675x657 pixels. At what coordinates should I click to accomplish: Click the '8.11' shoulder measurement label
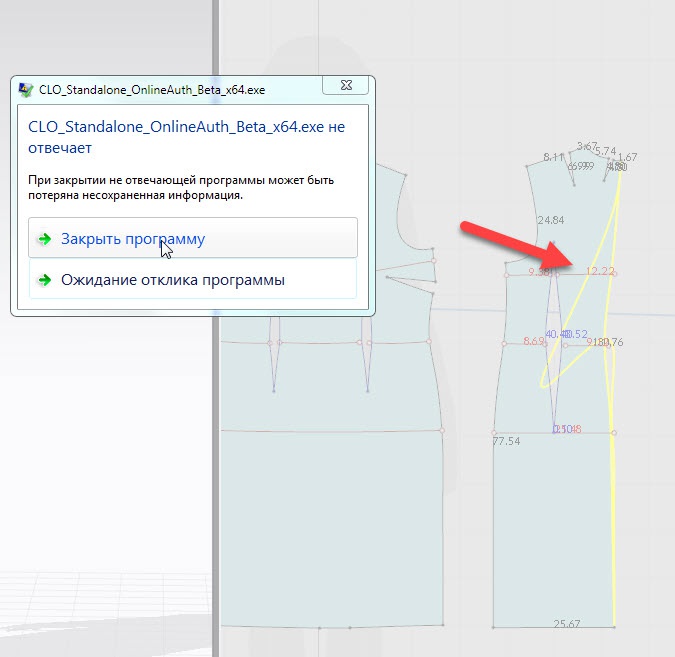click(554, 157)
